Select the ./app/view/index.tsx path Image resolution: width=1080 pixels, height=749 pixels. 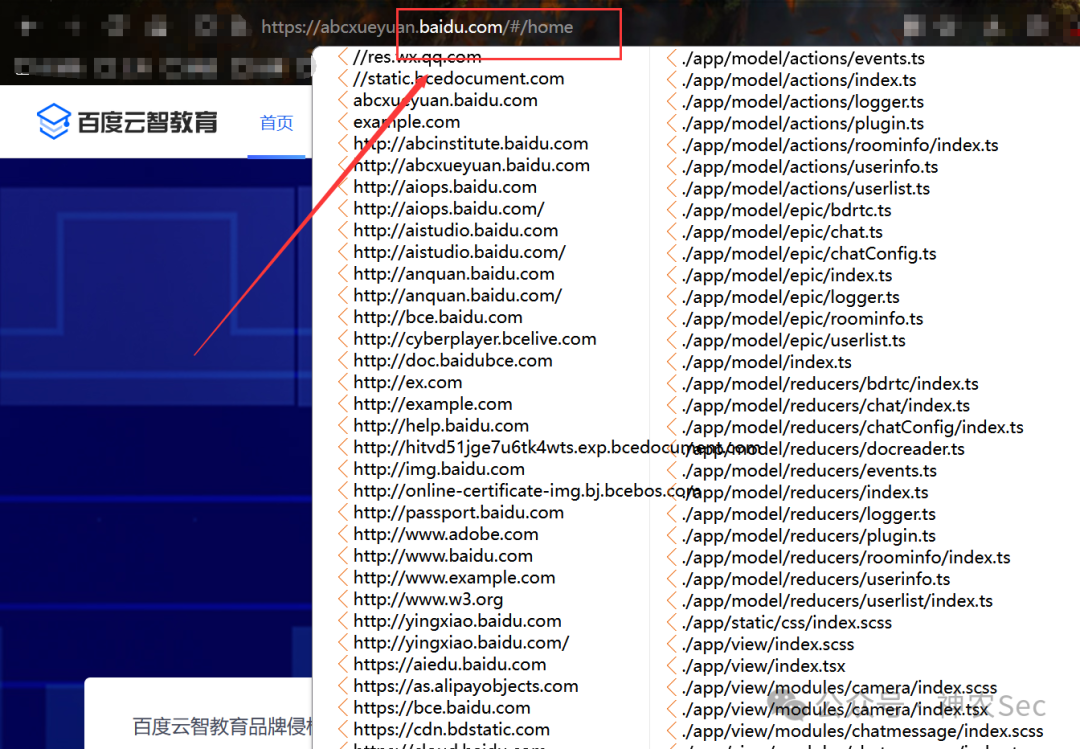[763, 666]
